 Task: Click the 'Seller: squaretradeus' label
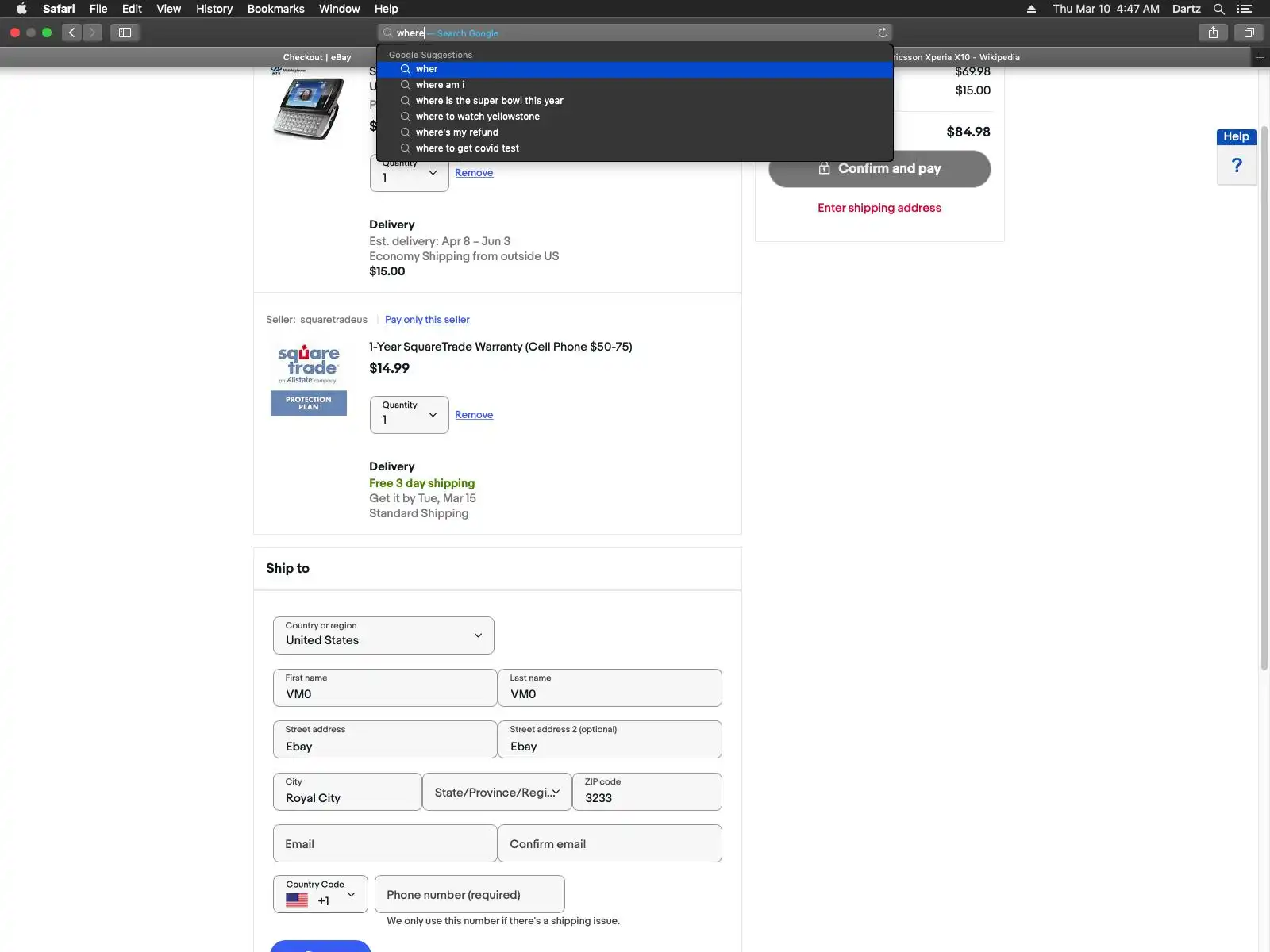pos(317,320)
